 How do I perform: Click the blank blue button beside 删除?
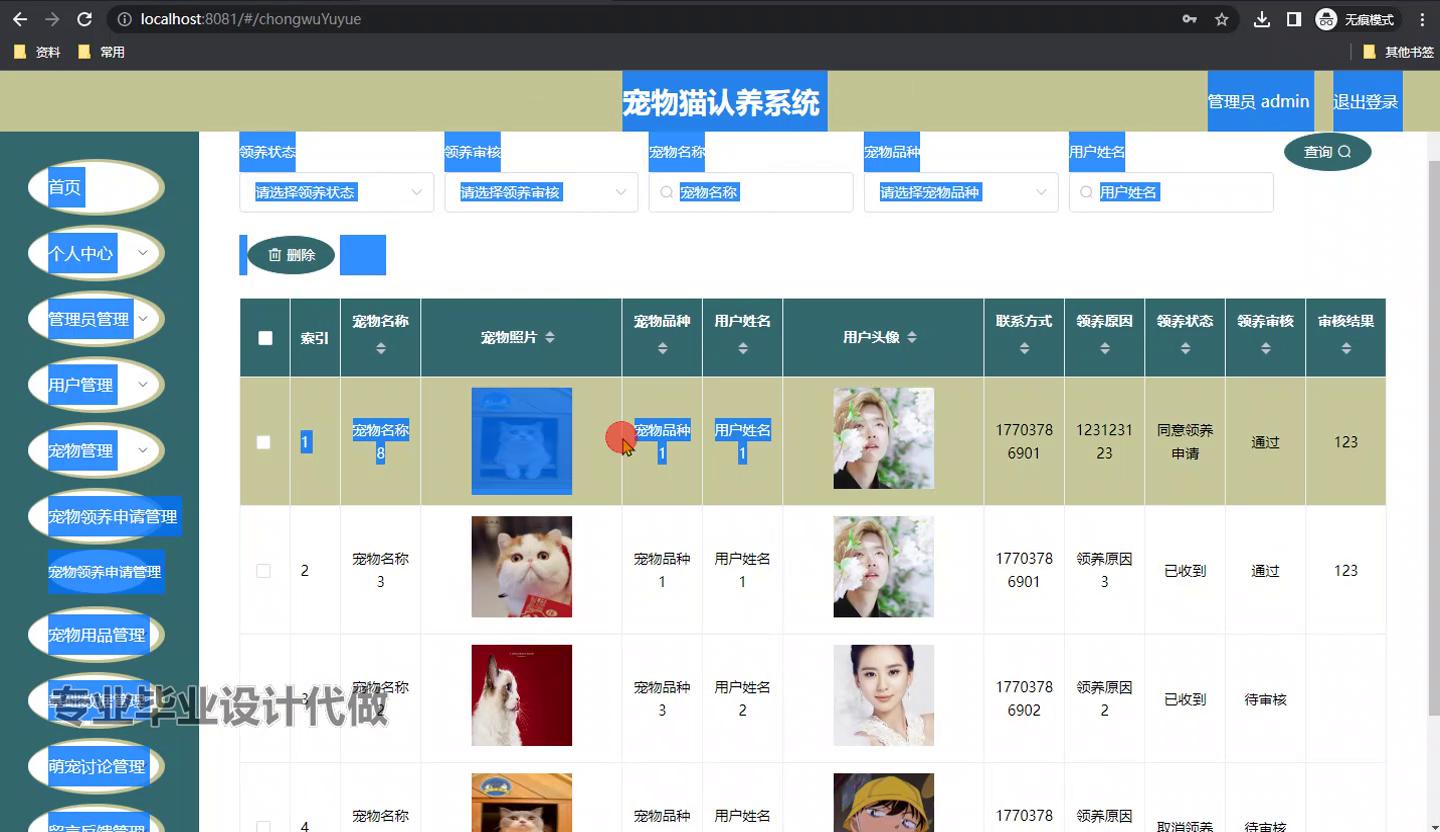click(x=363, y=255)
